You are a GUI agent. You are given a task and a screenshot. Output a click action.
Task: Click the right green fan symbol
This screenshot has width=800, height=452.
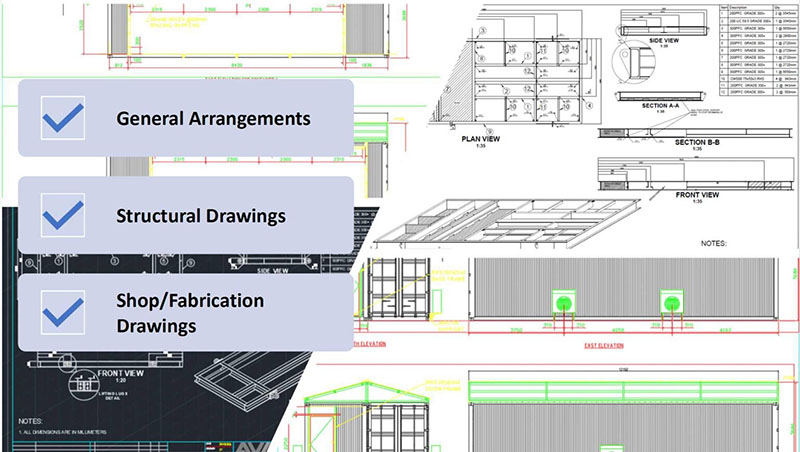tap(672, 303)
